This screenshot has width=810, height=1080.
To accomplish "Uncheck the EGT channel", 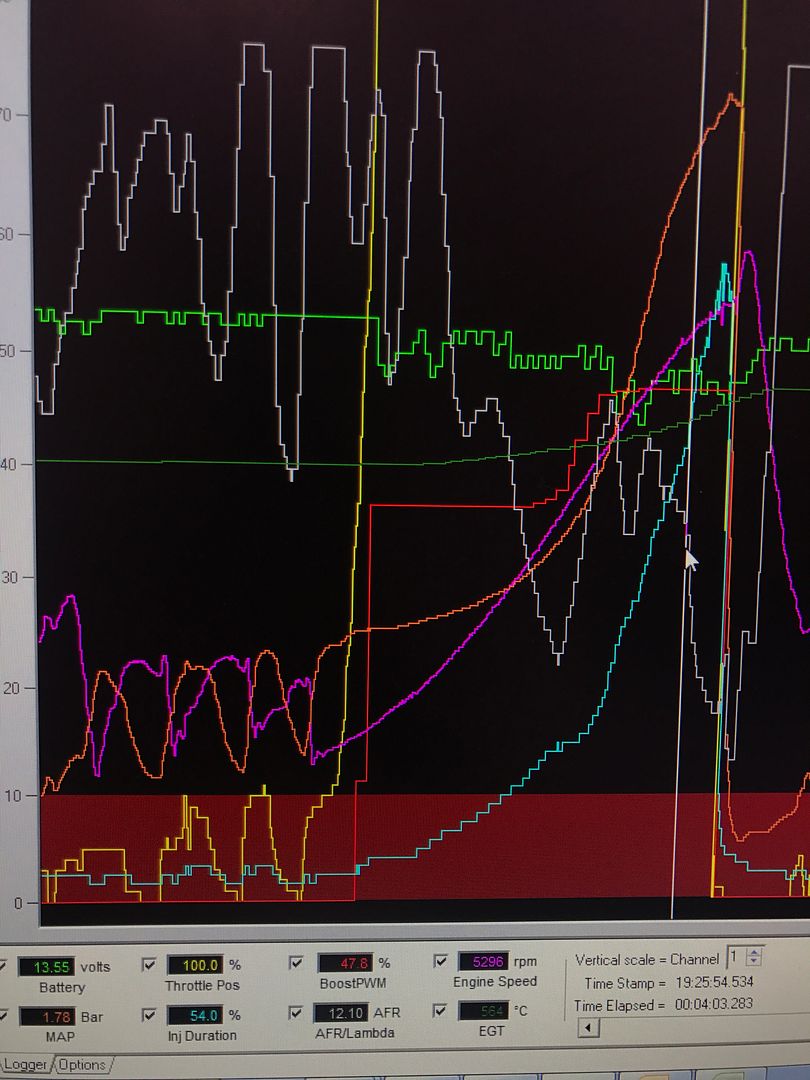I will 441,1010.
